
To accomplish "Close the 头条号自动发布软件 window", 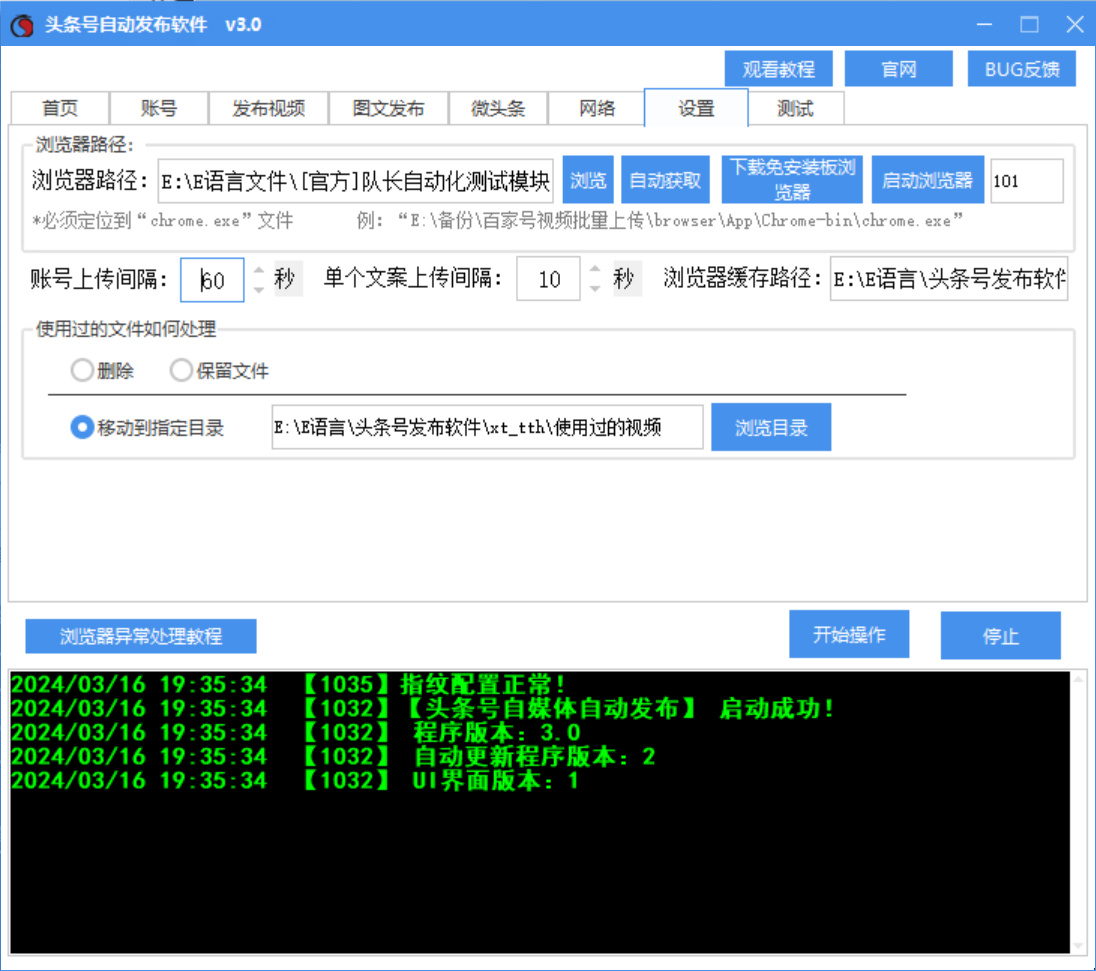I will point(1074,24).
